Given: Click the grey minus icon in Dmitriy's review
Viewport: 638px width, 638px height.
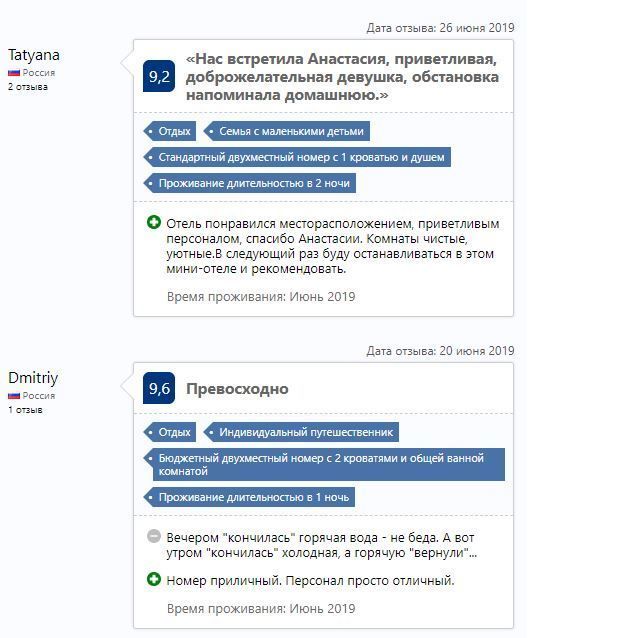Looking at the screenshot, I should click(x=154, y=536).
